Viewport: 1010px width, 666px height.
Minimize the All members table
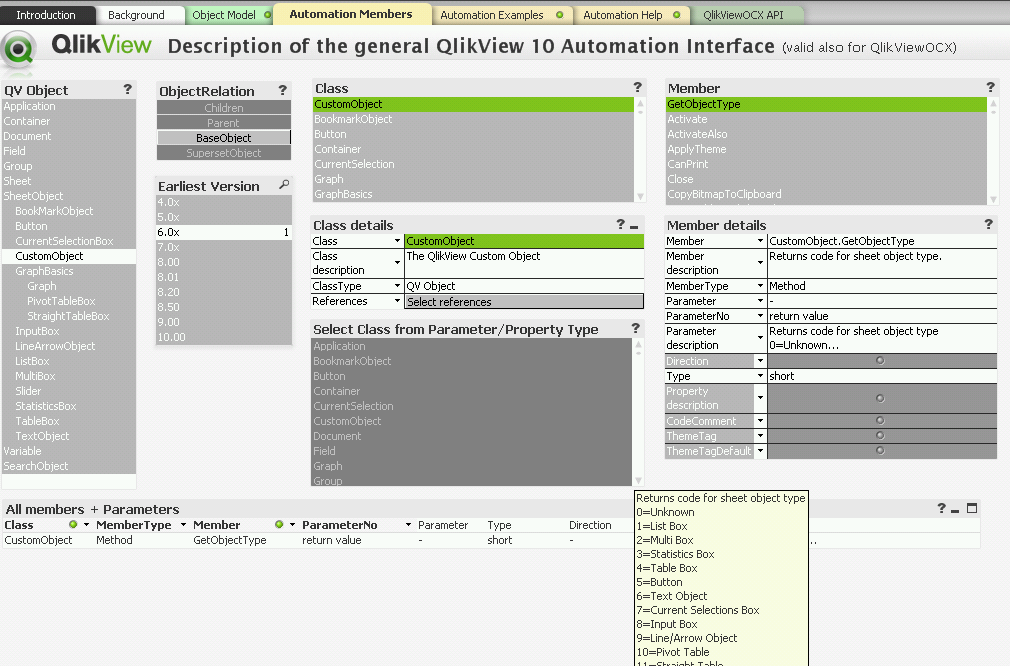point(955,510)
